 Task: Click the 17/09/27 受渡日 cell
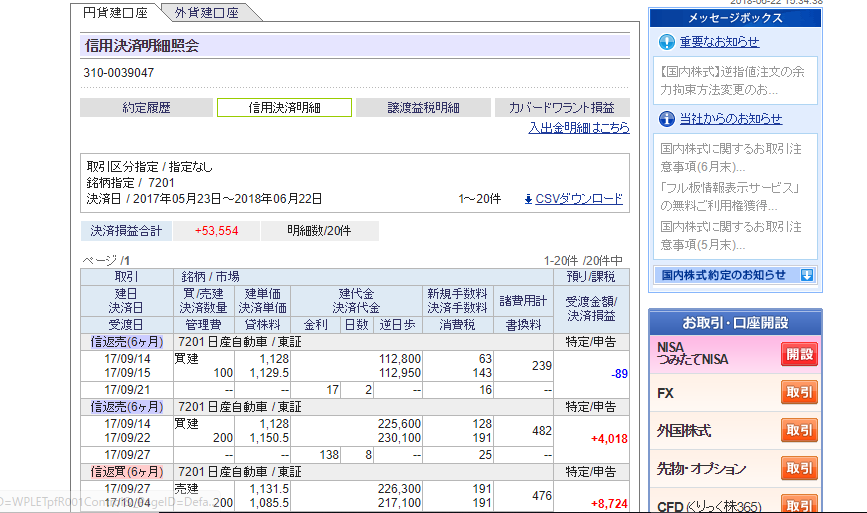[x=127, y=455]
